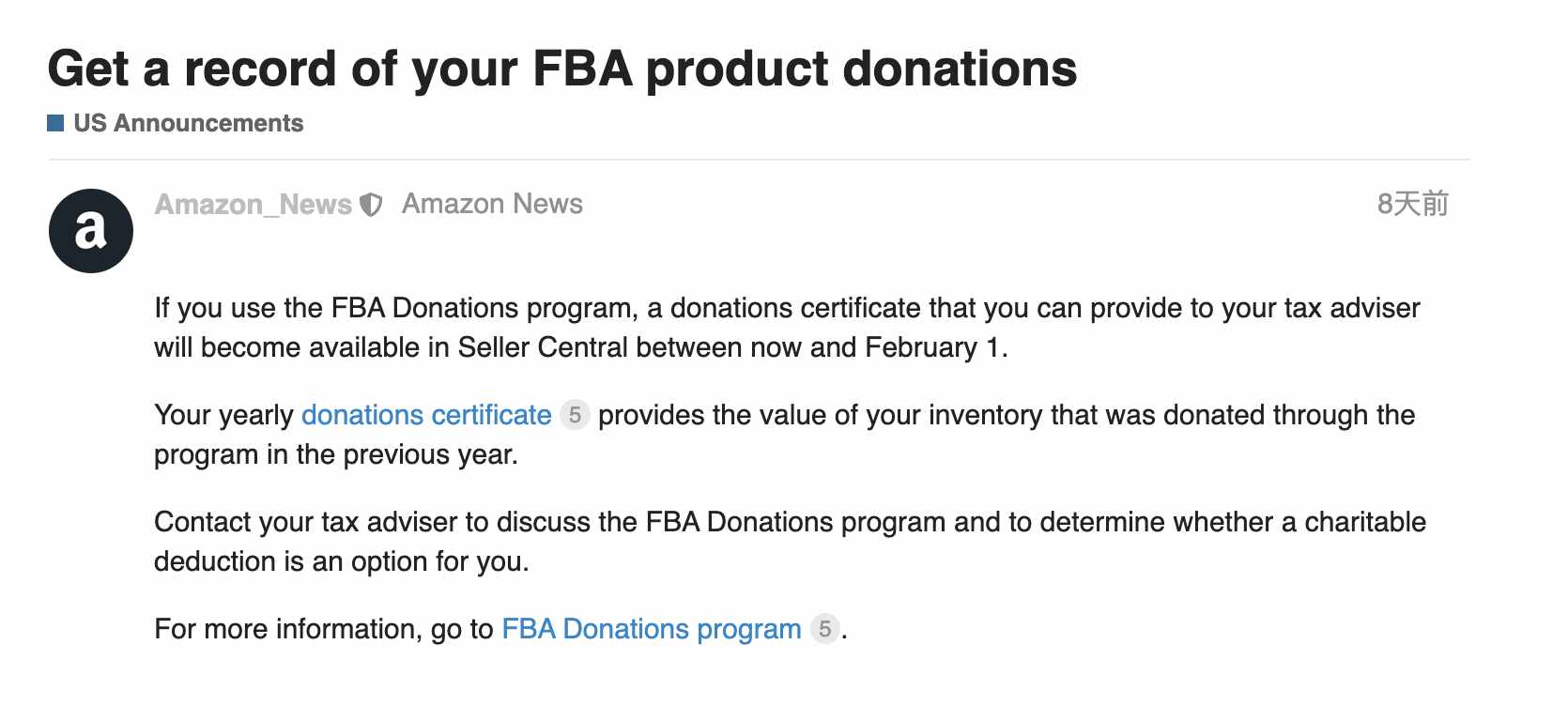Click the 8天前 post timestamp
Viewport: 1568px width, 721px height.
click(1412, 204)
